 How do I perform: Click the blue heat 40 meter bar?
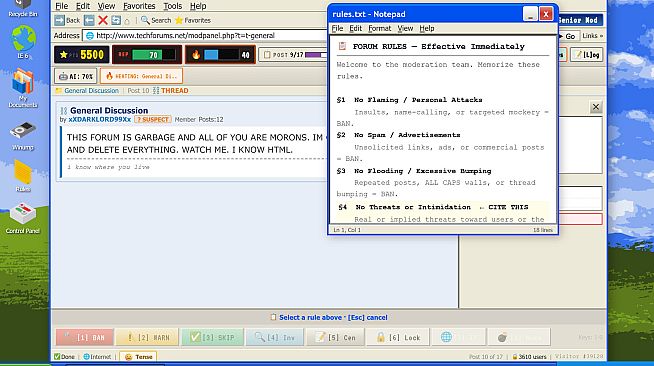211,55
